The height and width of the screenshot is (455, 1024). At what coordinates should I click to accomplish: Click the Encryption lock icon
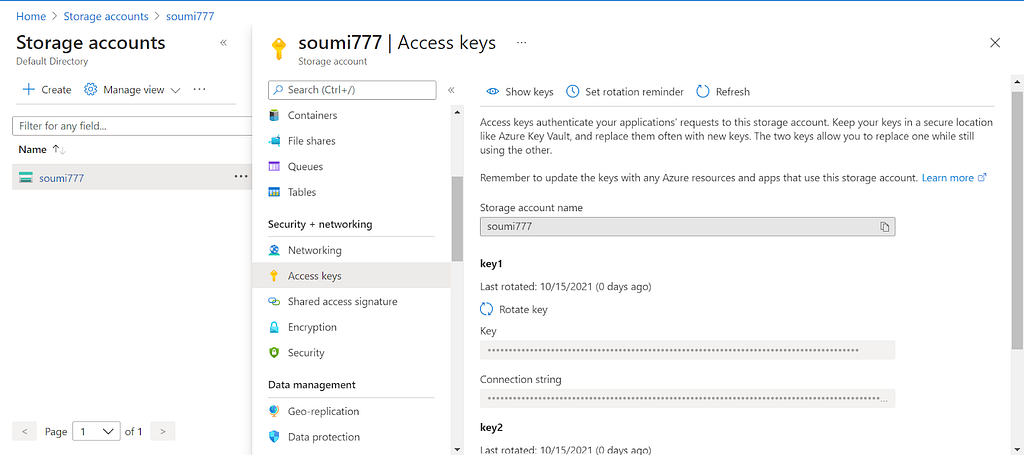(x=274, y=327)
